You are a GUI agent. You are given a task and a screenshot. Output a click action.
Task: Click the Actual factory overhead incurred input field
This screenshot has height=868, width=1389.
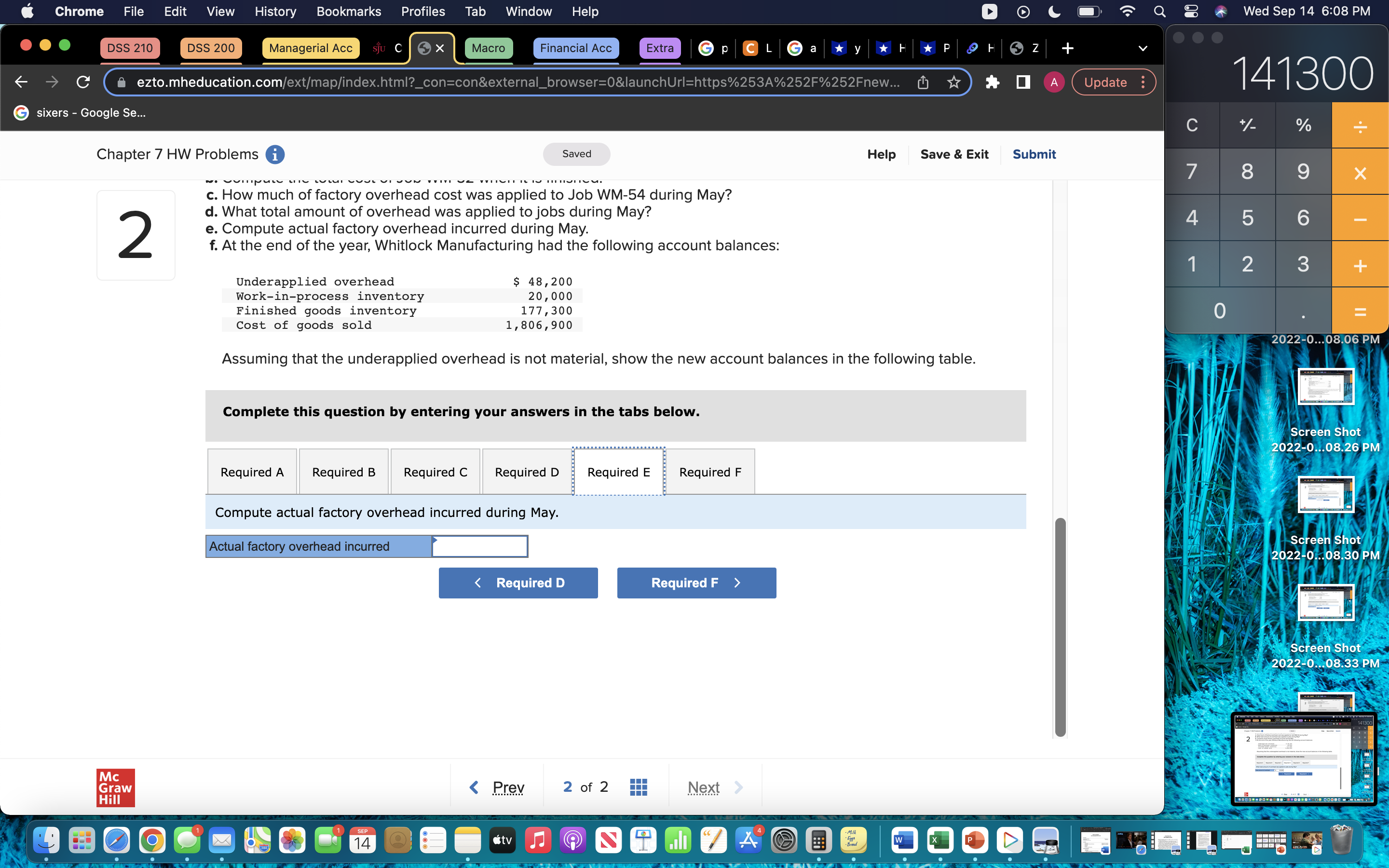(x=480, y=546)
